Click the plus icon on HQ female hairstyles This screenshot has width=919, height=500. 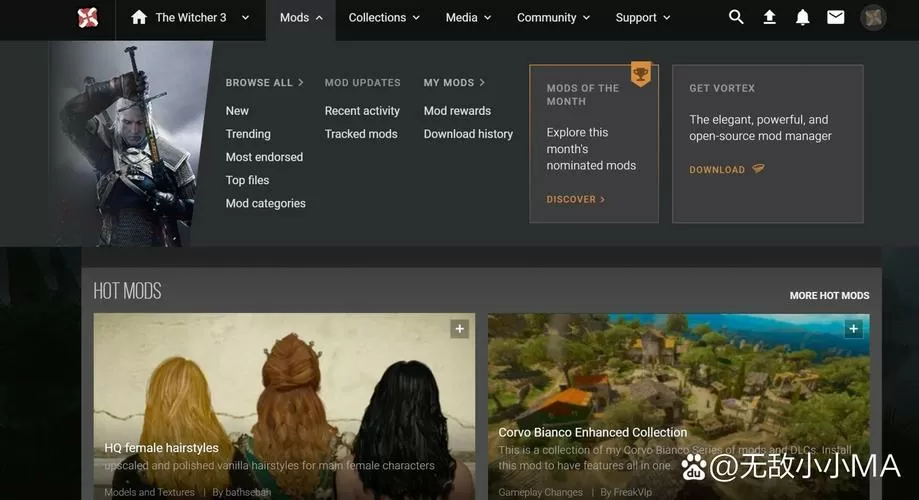(x=460, y=329)
